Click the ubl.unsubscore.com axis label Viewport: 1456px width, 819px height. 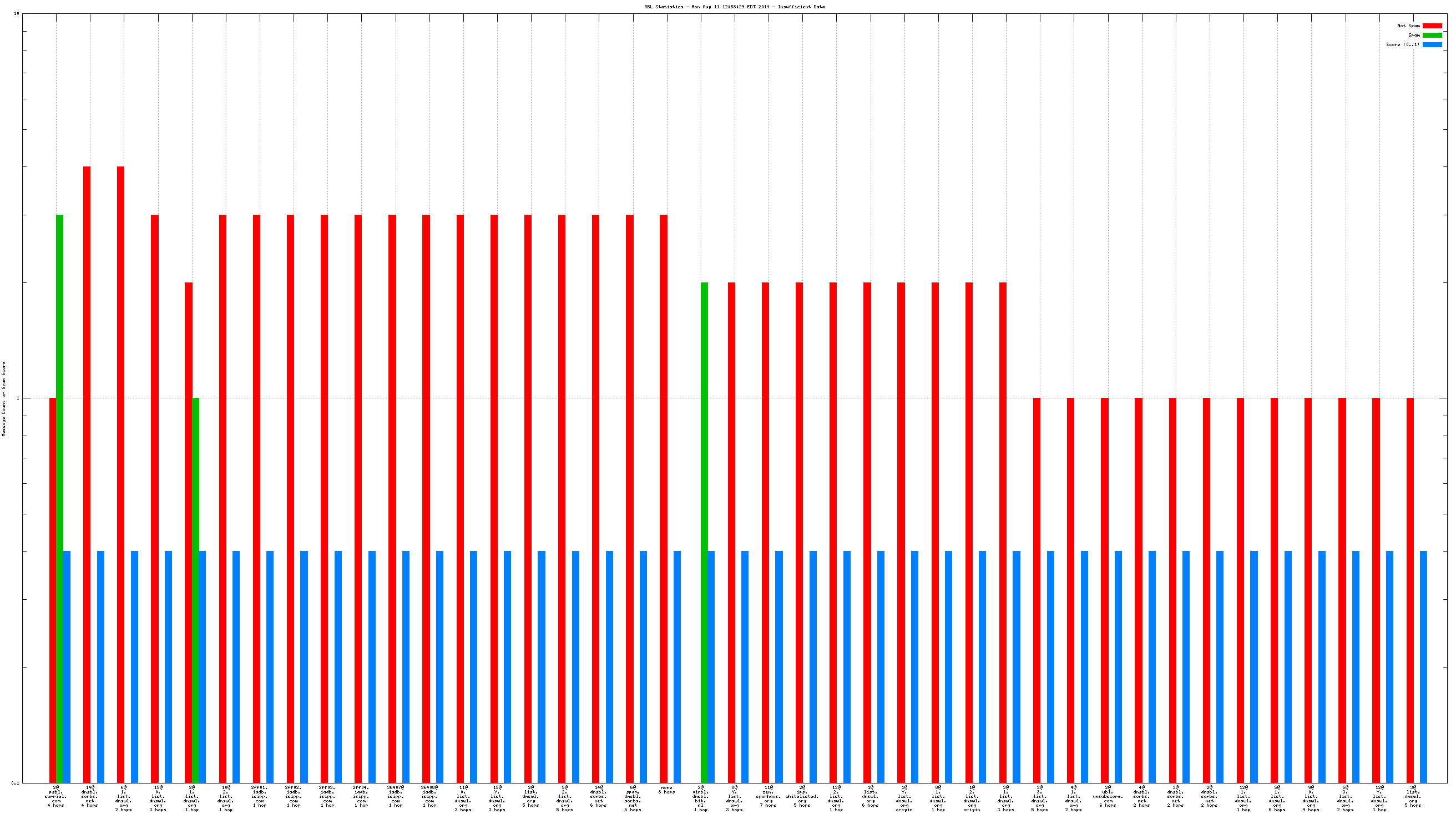1108,796
